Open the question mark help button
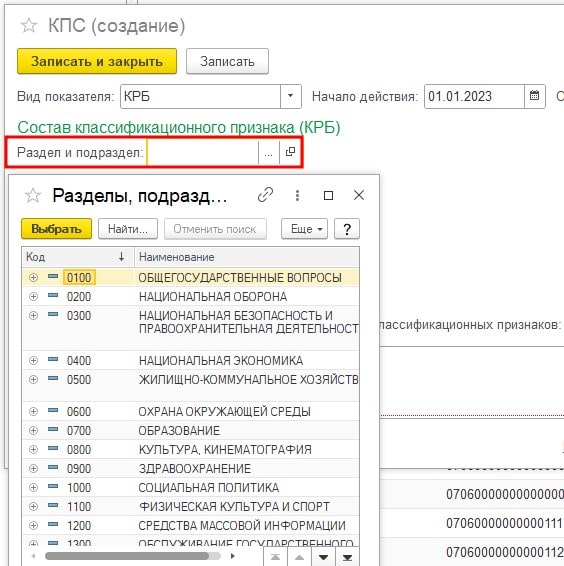Viewport: 564px width, 566px height. pyautogui.click(x=347, y=229)
